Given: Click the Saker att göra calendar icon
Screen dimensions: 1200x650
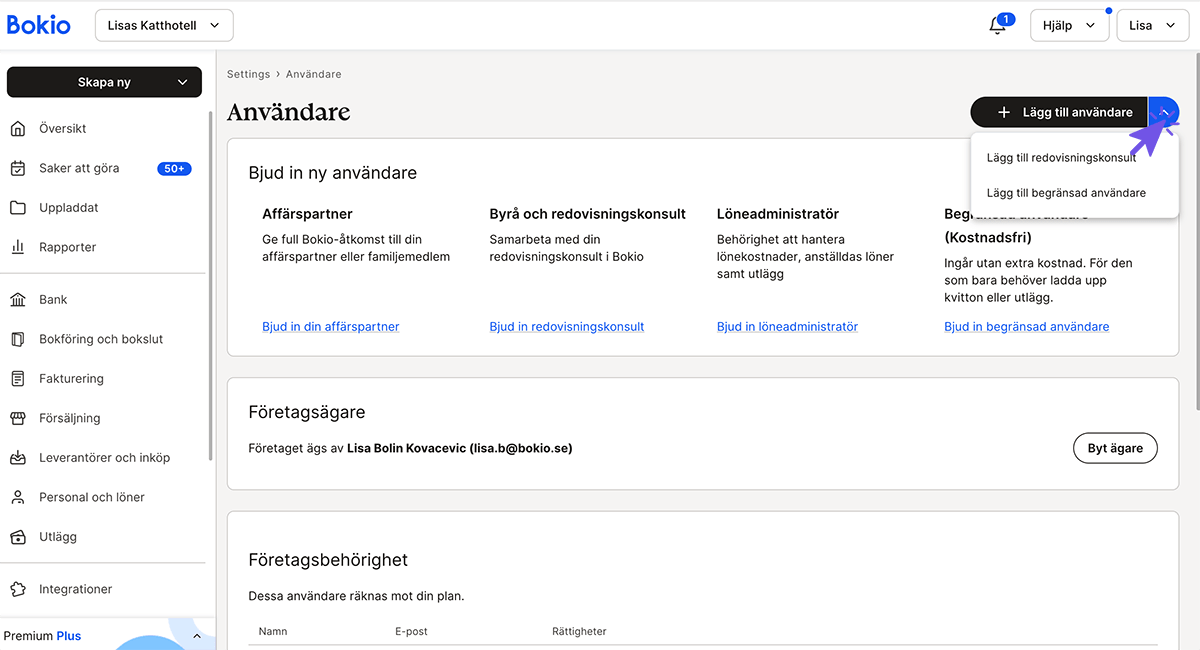Looking at the screenshot, I should [x=18, y=168].
